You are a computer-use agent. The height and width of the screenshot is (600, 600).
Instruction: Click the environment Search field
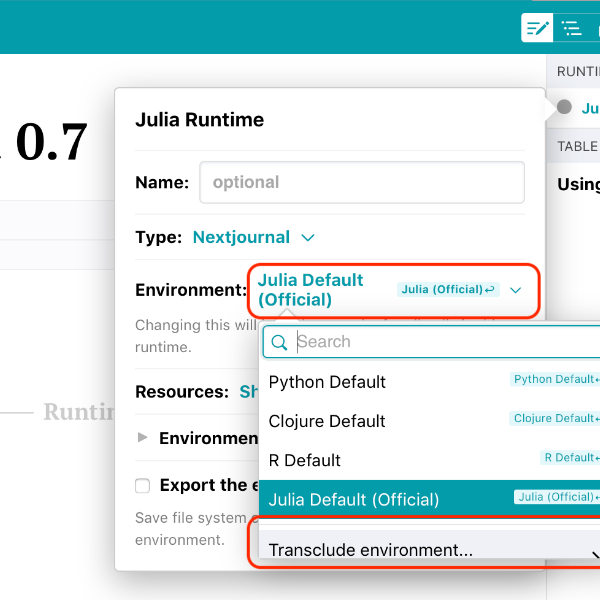tap(440, 342)
